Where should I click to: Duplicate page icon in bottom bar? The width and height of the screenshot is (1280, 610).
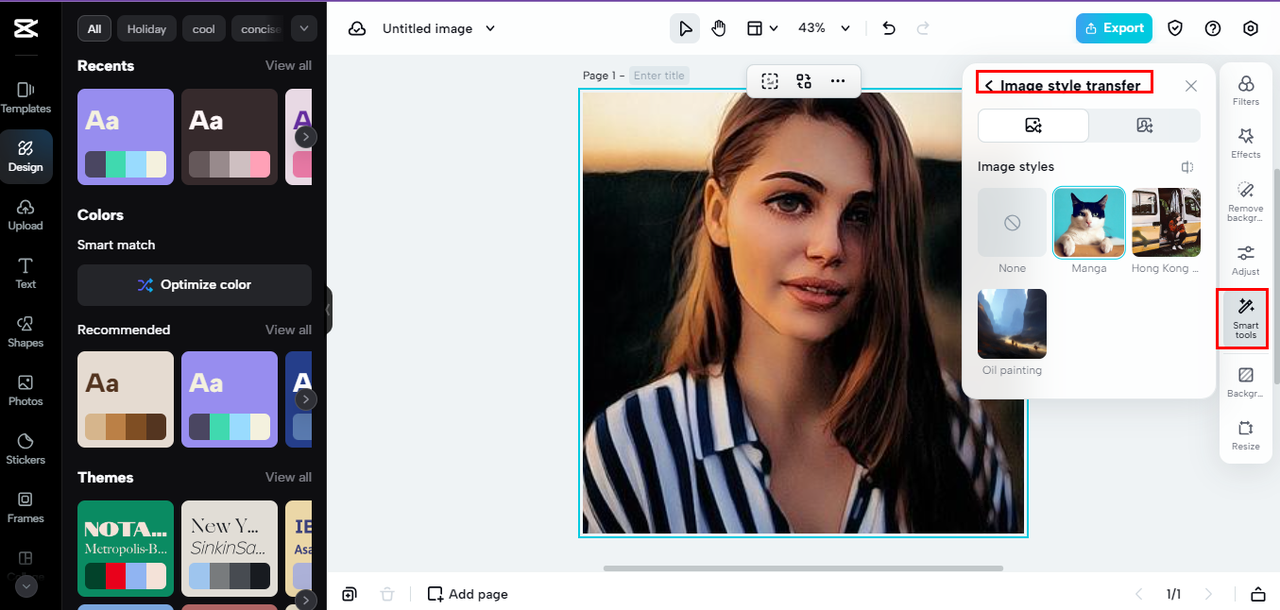coord(349,594)
